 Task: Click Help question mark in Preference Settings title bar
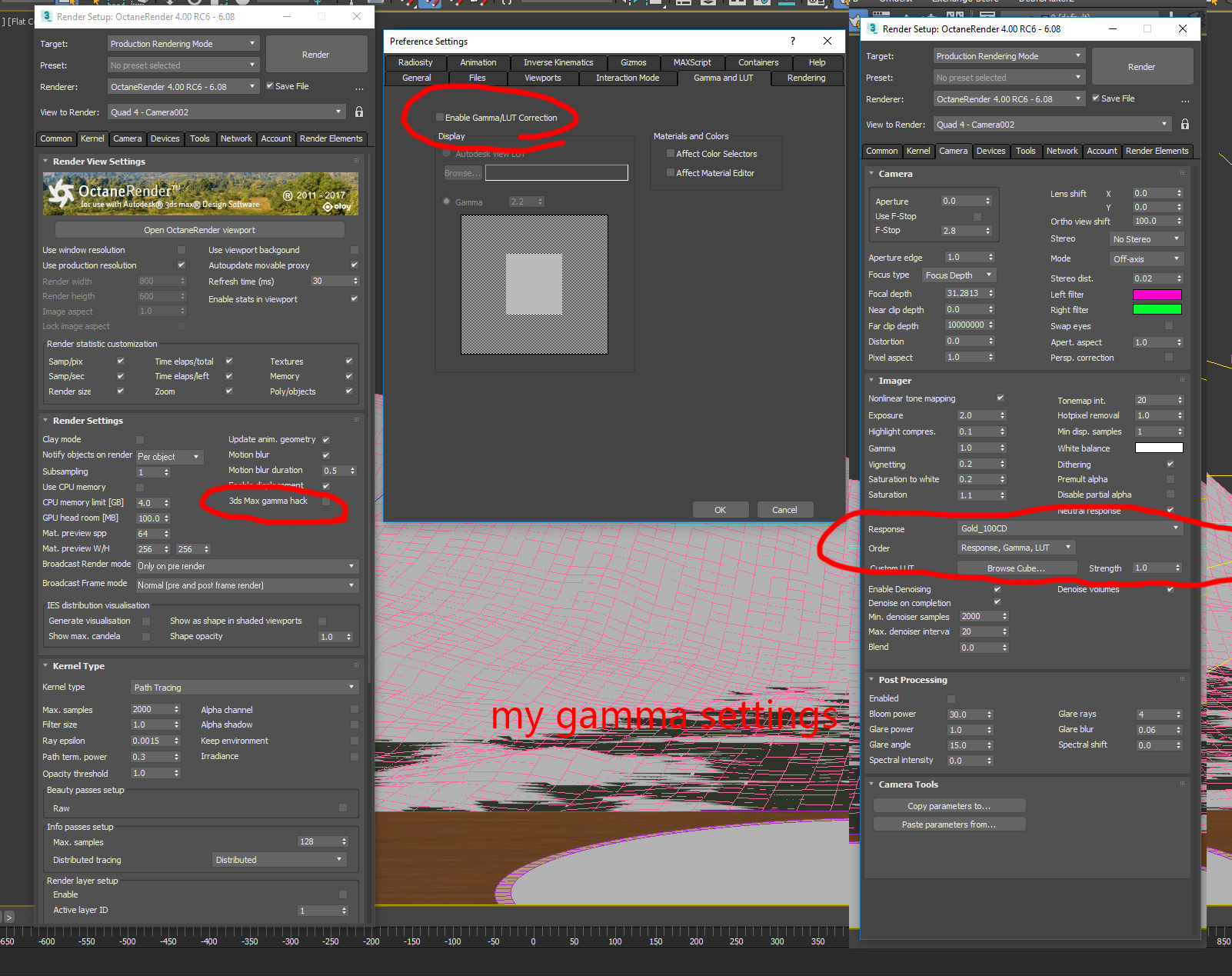(793, 41)
